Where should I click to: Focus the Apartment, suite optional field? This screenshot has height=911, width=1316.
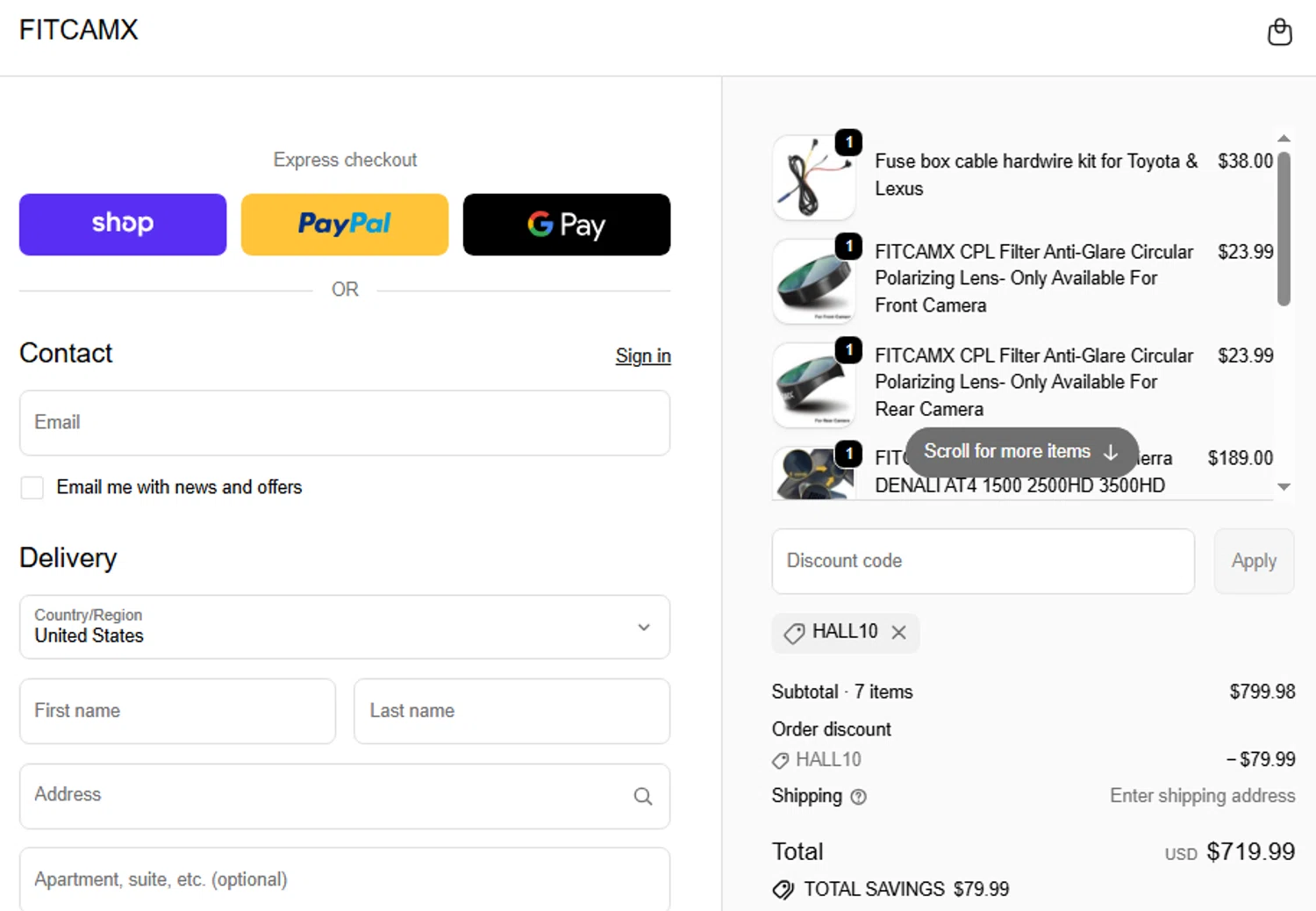tap(345, 879)
